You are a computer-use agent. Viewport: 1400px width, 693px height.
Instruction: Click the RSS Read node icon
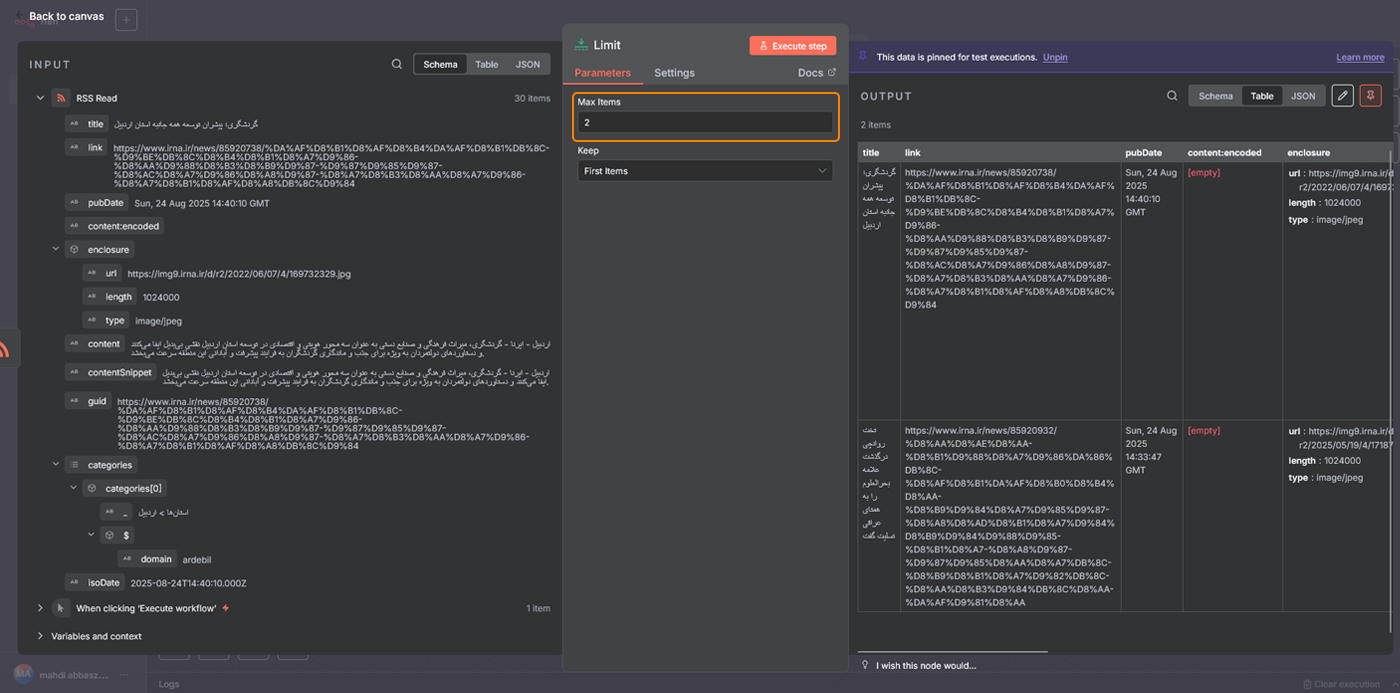pos(60,98)
